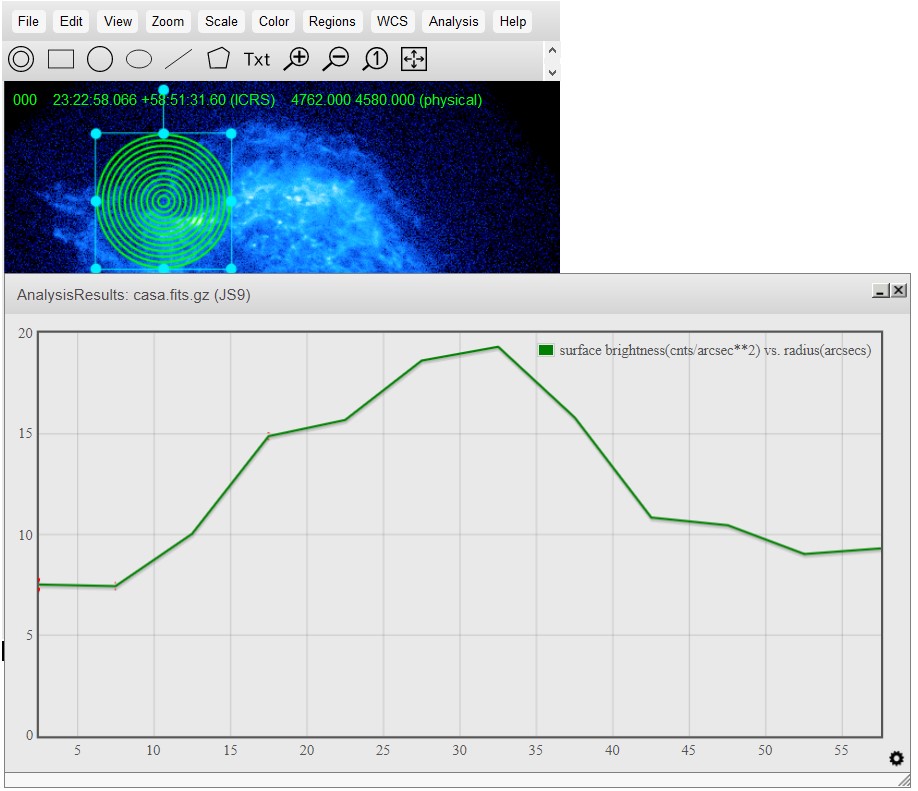
Task: Select the ellipse region tool
Action: 139,59
